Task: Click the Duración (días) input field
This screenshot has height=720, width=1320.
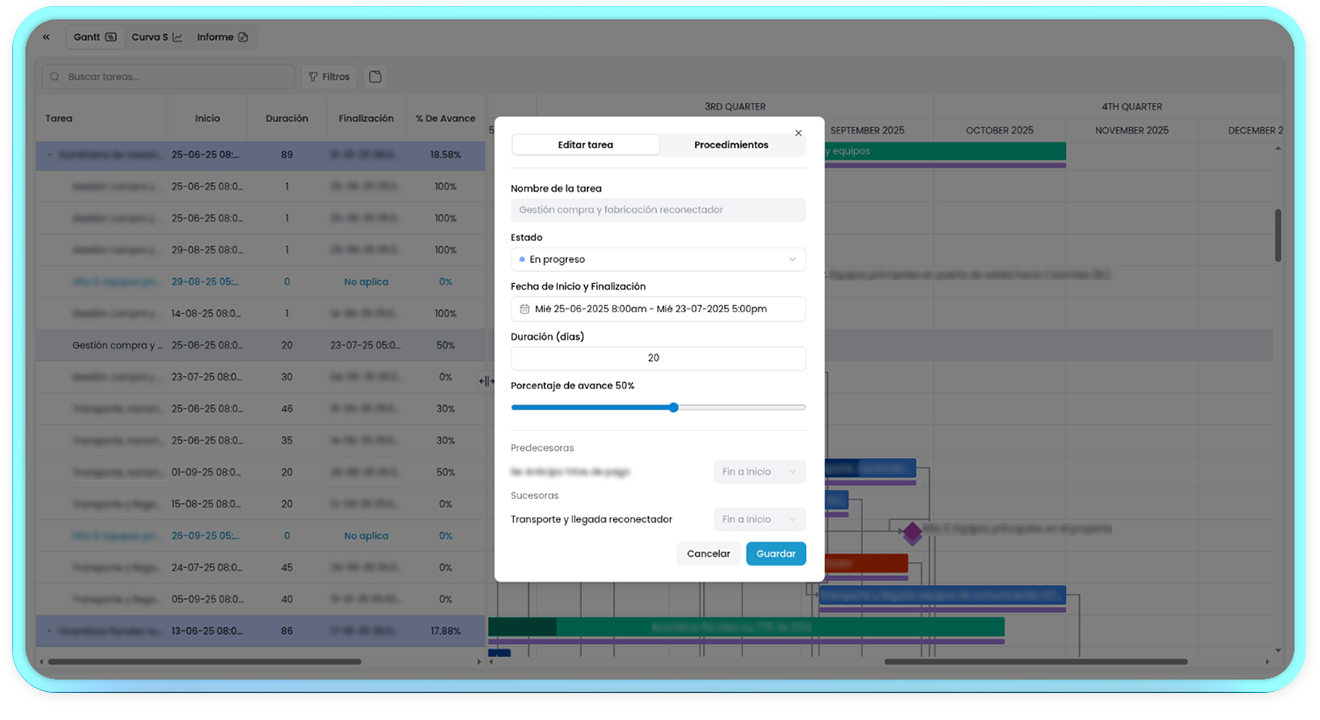Action: point(658,358)
